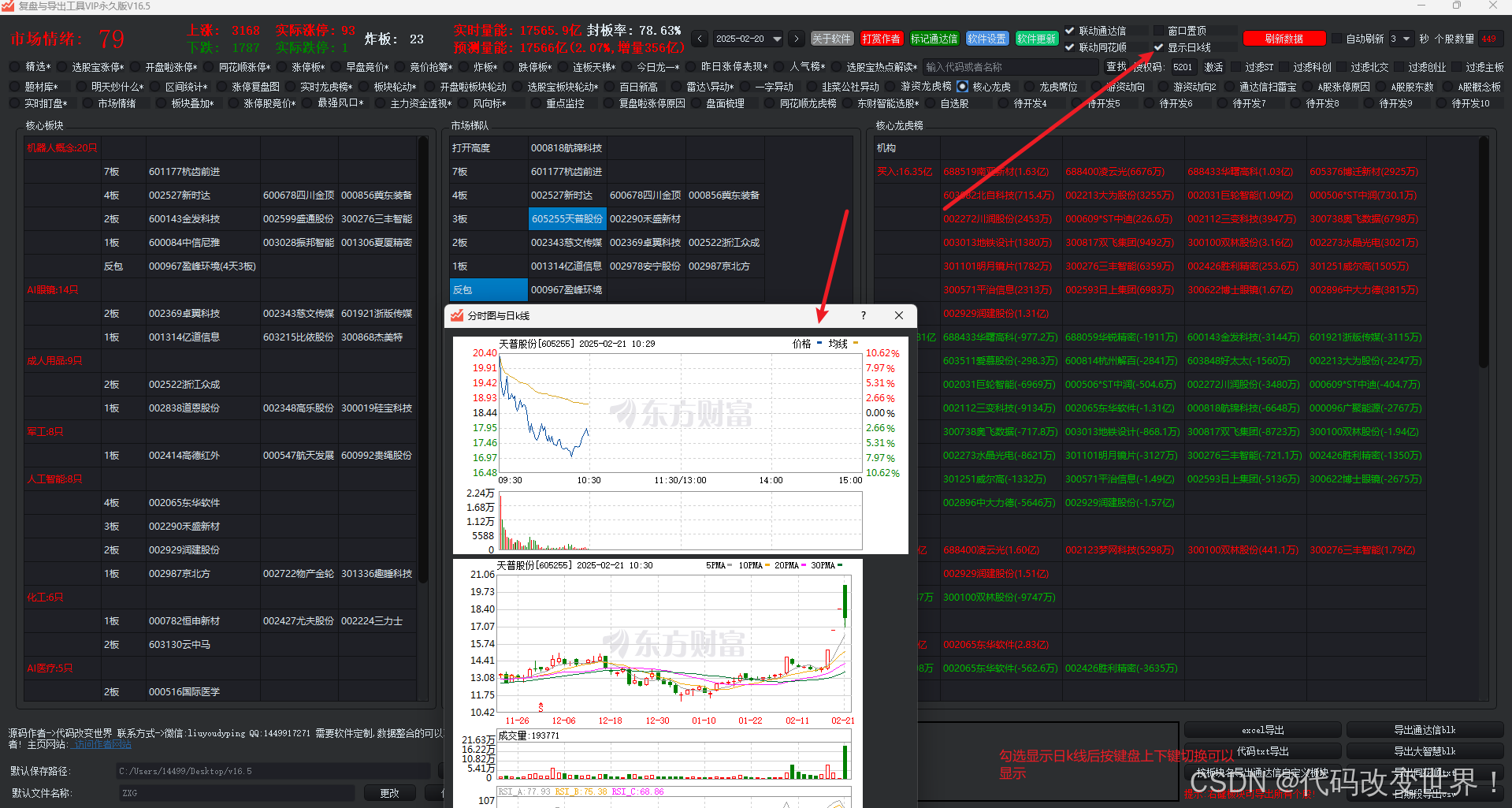Screen dimensions: 1512x808
Task: Click the 授权码 input field
Action: tap(1184, 67)
